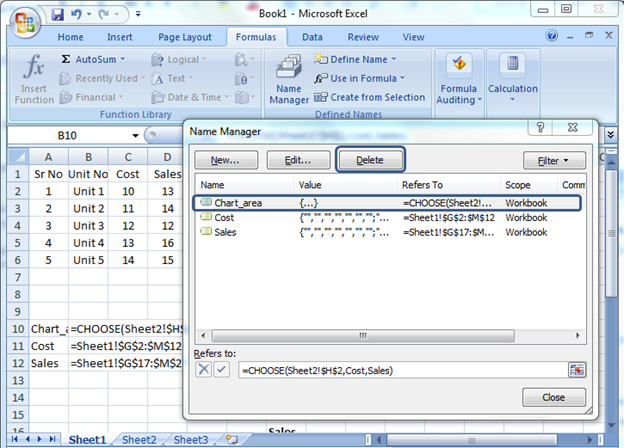Switch to the View tab
This screenshot has width=624, height=448.
(x=413, y=37)
